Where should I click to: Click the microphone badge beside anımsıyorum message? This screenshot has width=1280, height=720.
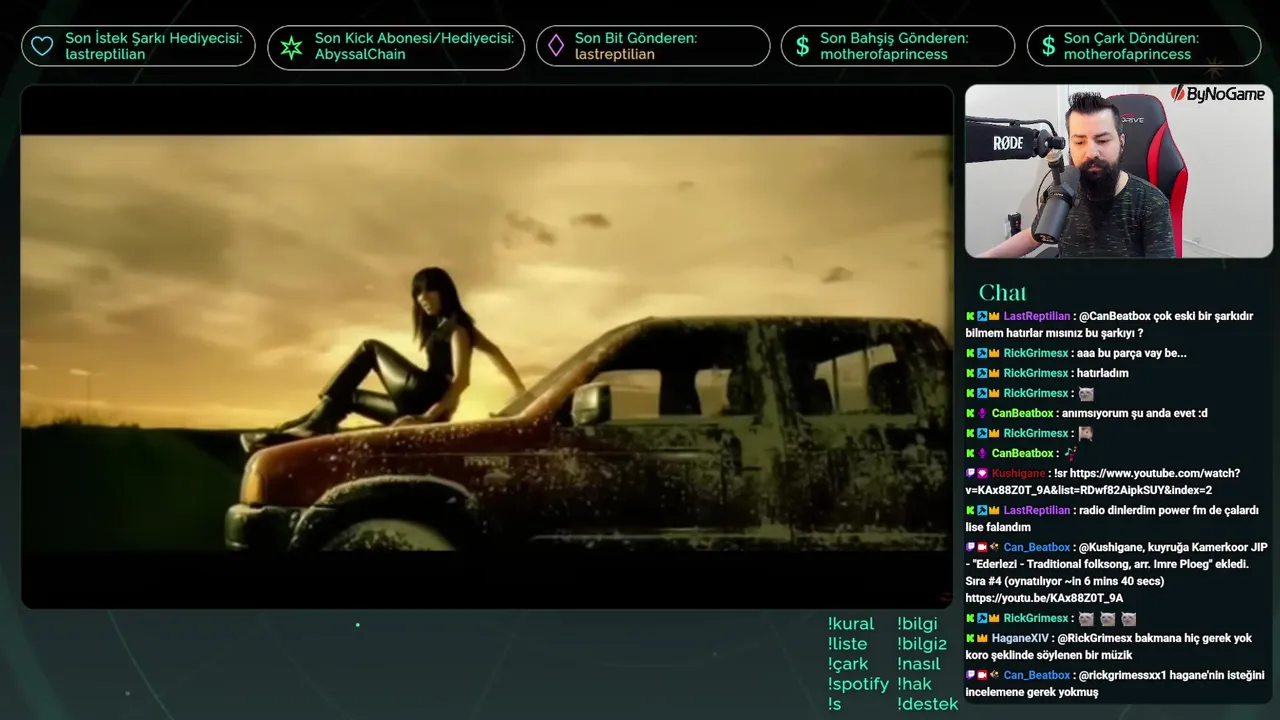coord(982,413)
